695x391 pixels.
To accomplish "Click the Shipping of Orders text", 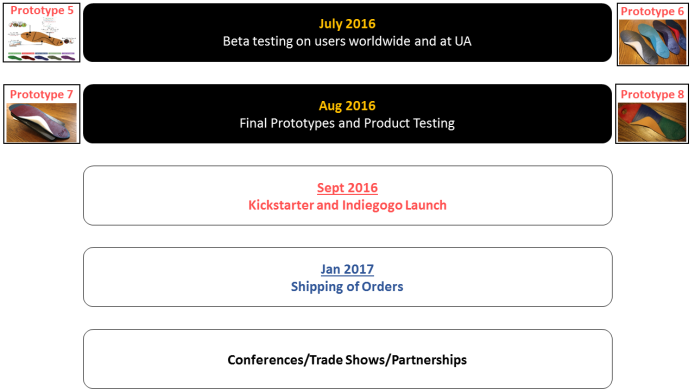I will tap(347, 287).
